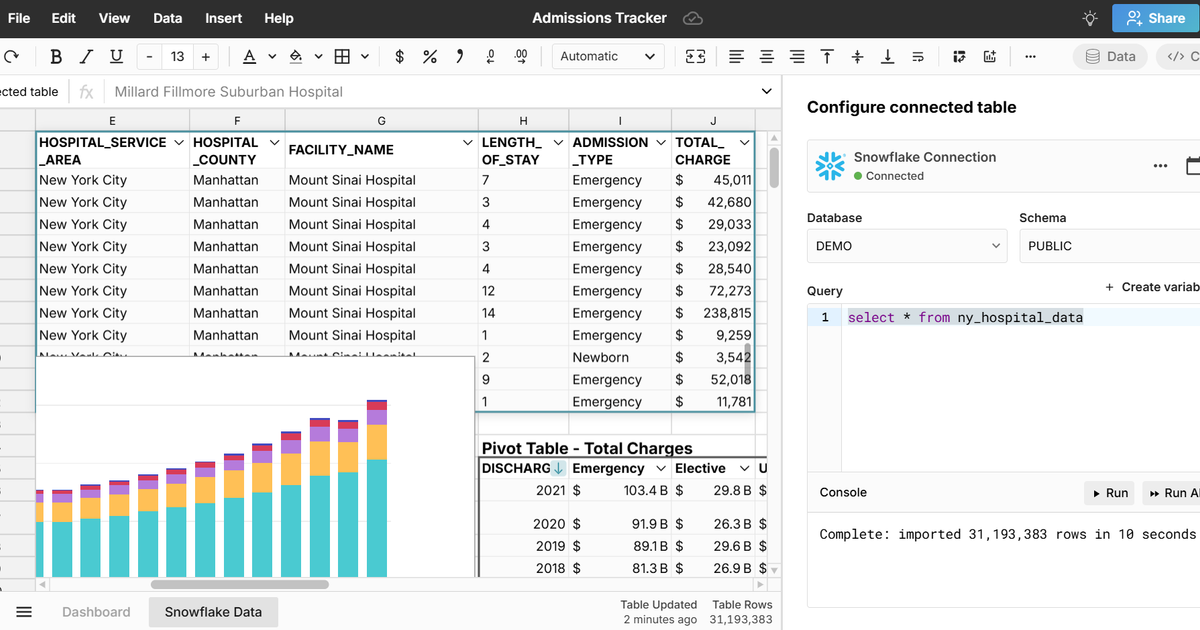Image resolution: width=1200 pixels, height=630 pixels.
Task: Open the View menu
Action: pyautogui.click(x=114, y=18)
